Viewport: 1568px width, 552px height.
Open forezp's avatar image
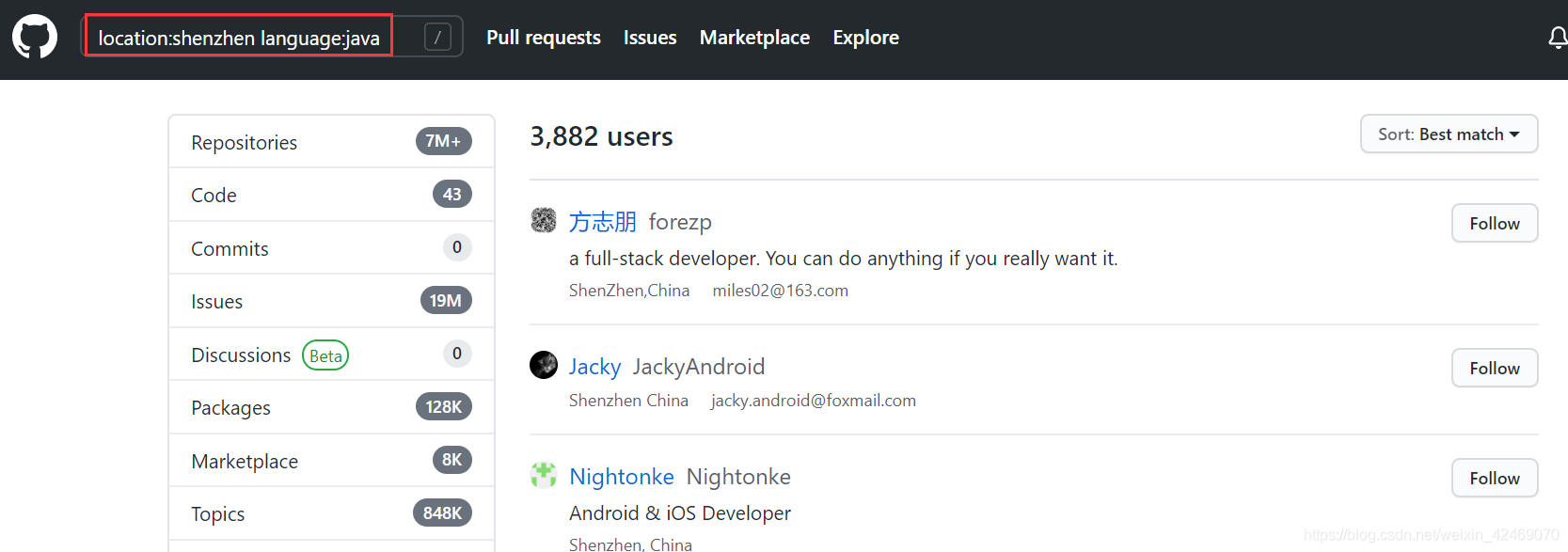(x=544, y=220)
